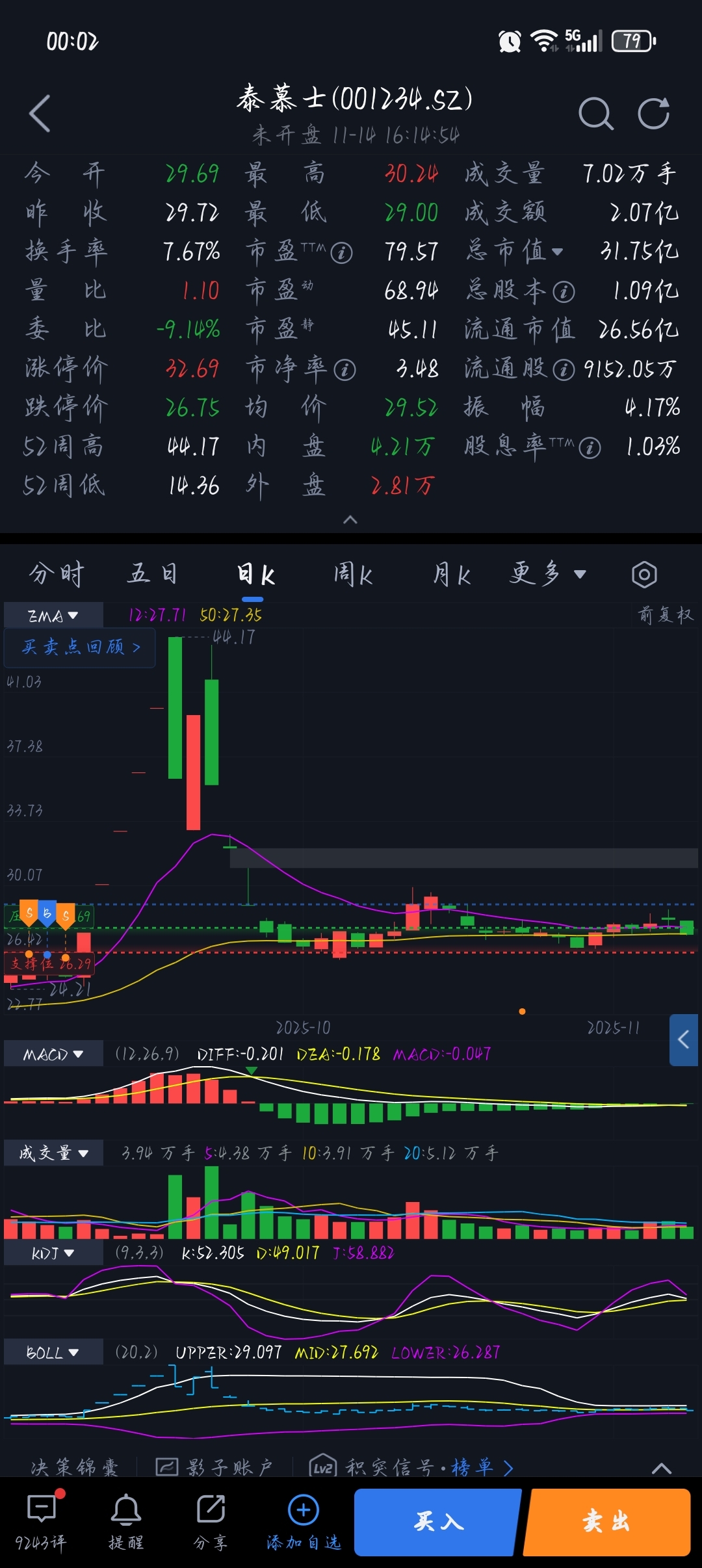Image resolution: width=702 pixels, height=1568 pixels.
Task: Collapse quote details with up chevron
Action: coord(350,519)
